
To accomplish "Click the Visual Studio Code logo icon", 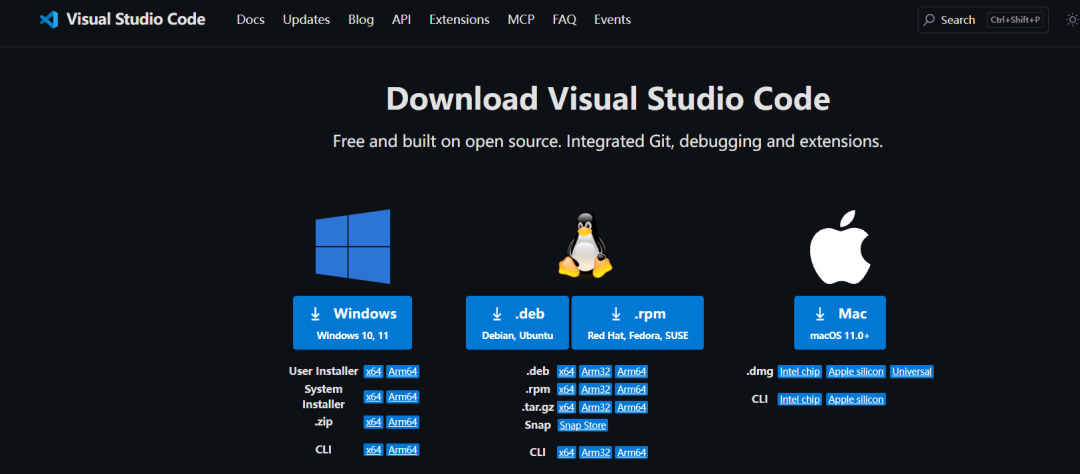I will point(48,19).
